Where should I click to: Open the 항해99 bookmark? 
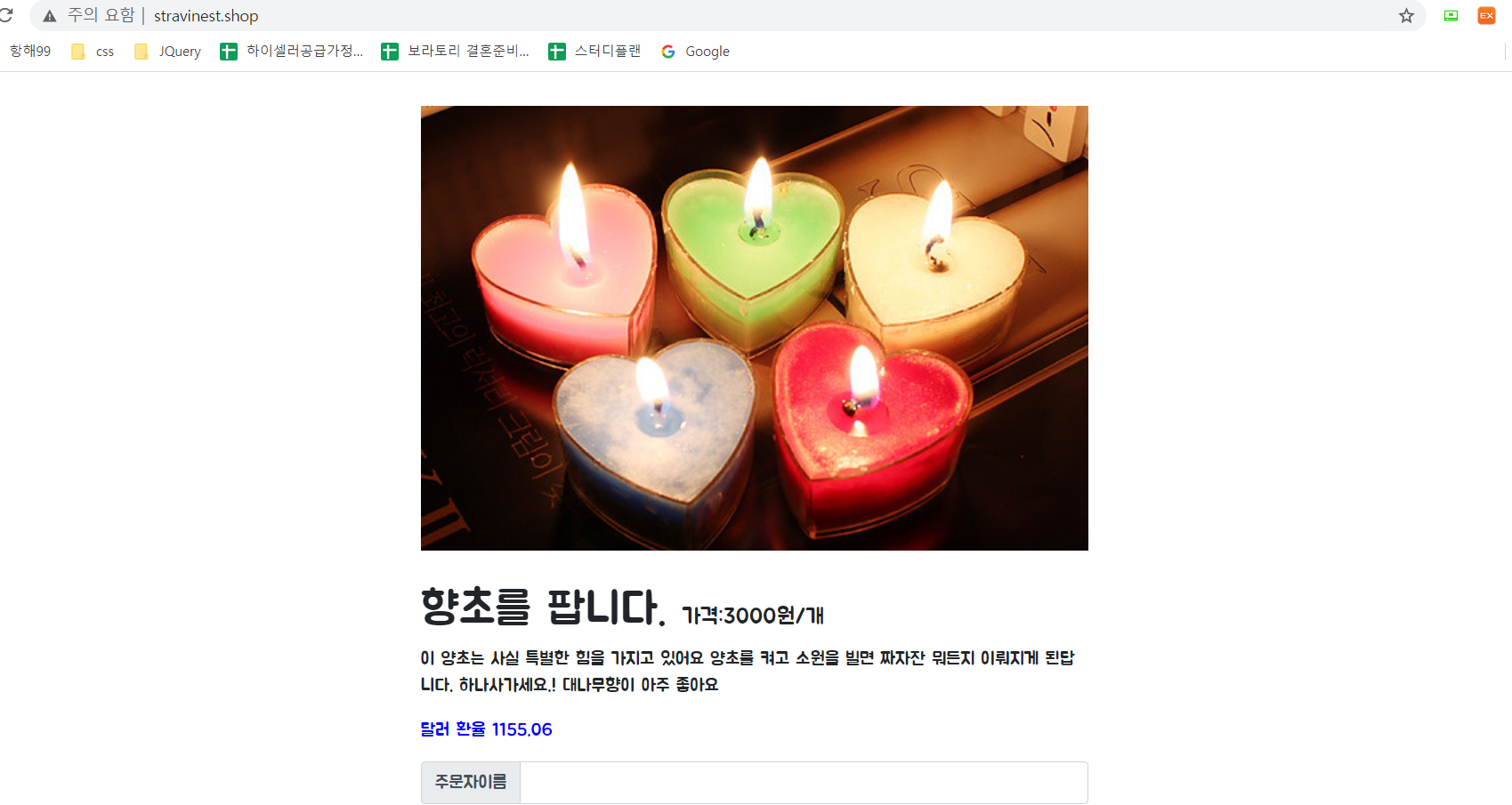(30, 52)
